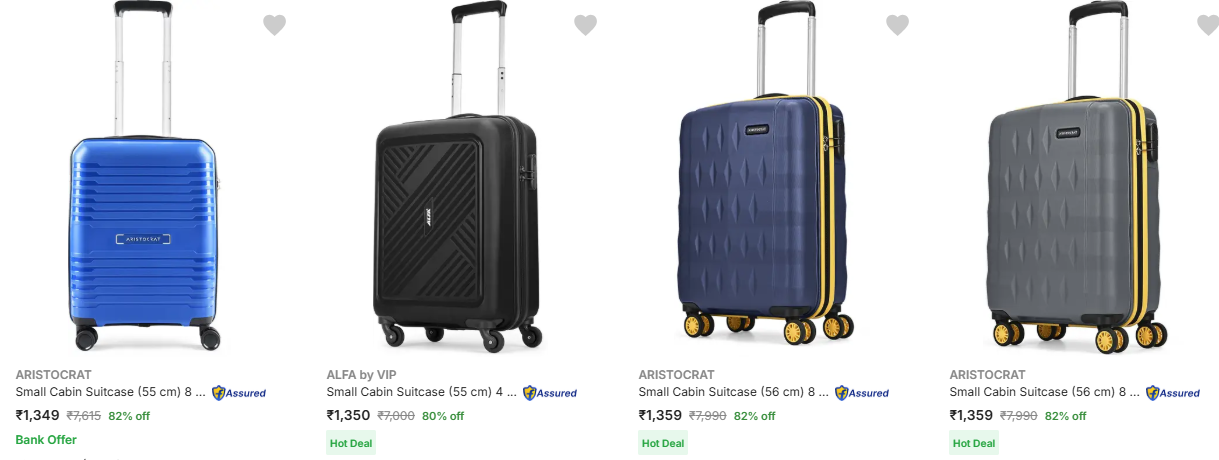Screen dimensions: 1219x460
Task: Click the ALFA by VIP brand name
Action: [361, 375]
